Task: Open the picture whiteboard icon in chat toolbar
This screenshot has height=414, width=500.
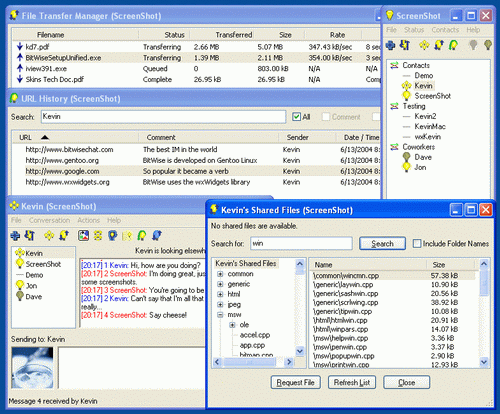Action: coord(83,235)
